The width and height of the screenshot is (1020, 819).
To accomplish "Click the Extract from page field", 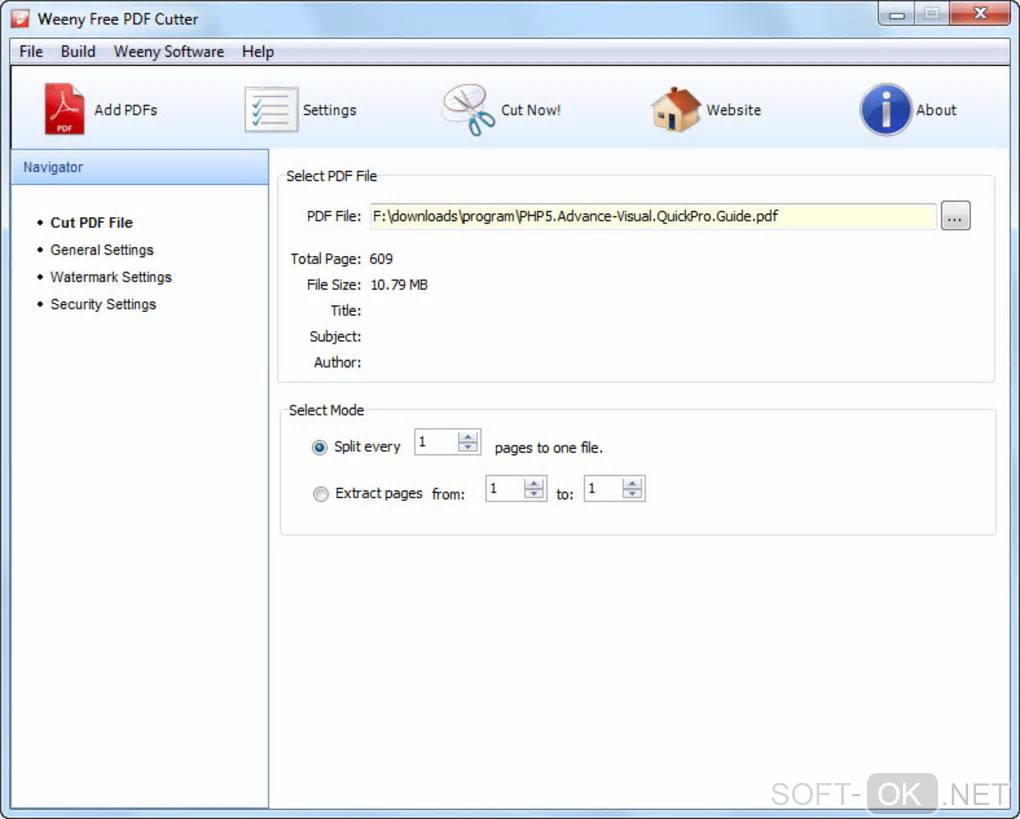I will 505,489.
